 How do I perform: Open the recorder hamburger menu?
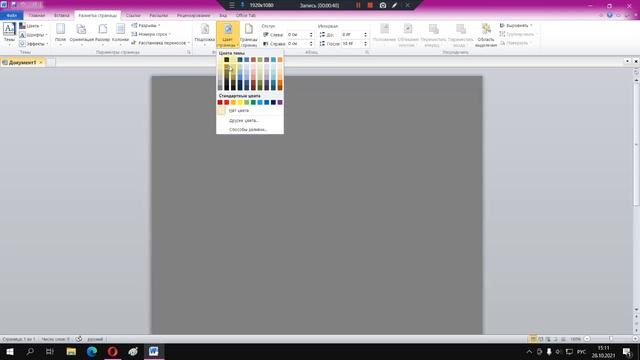point(232,5)
